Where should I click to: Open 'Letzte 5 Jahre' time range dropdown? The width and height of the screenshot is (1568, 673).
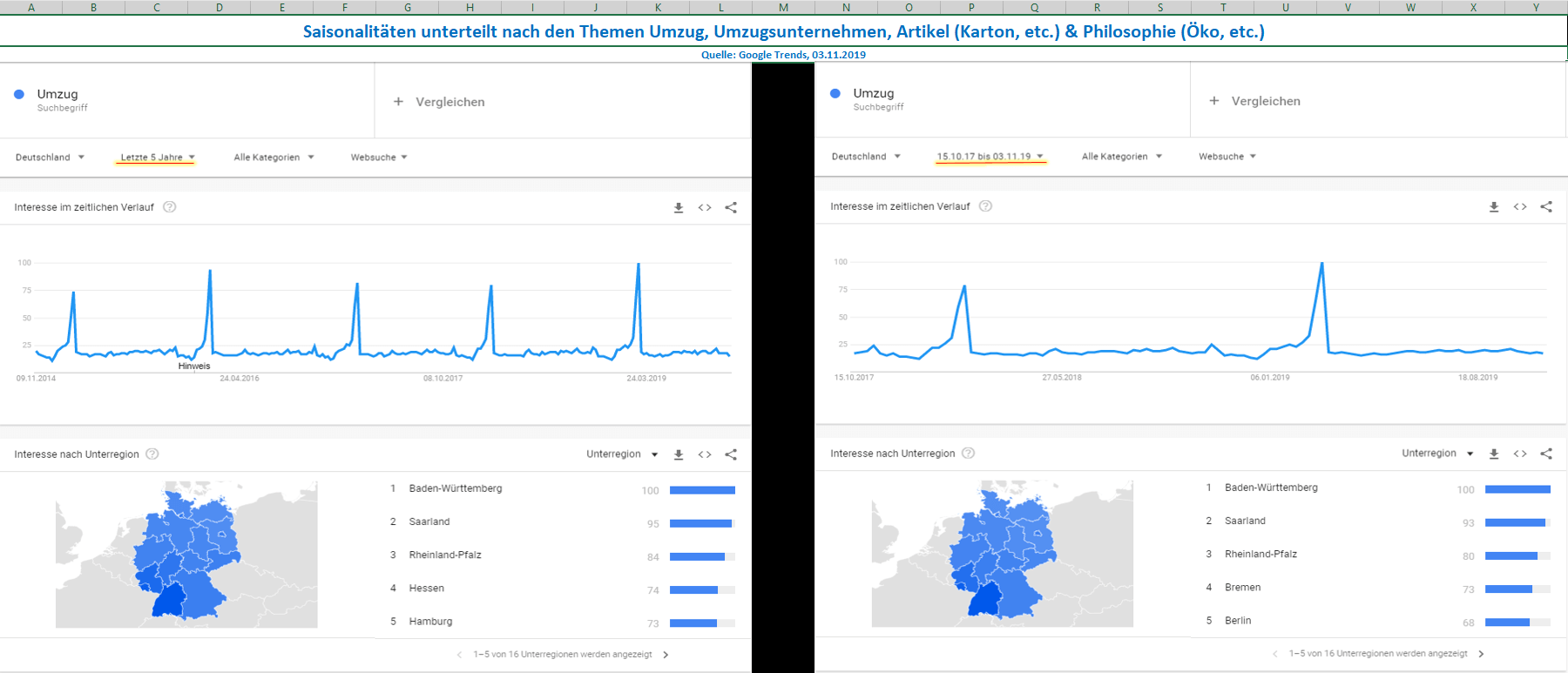[157, 158]
